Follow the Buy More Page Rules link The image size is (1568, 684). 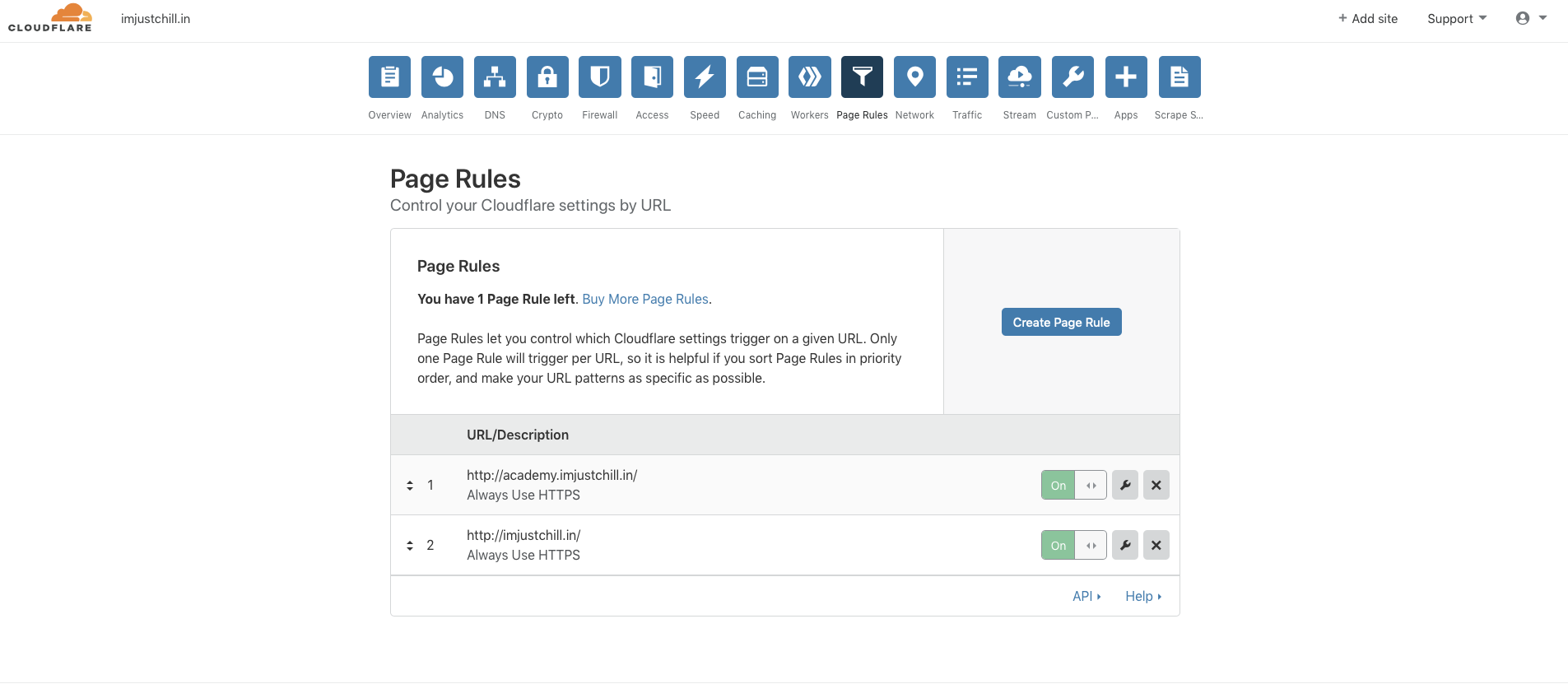pos(645,299)
